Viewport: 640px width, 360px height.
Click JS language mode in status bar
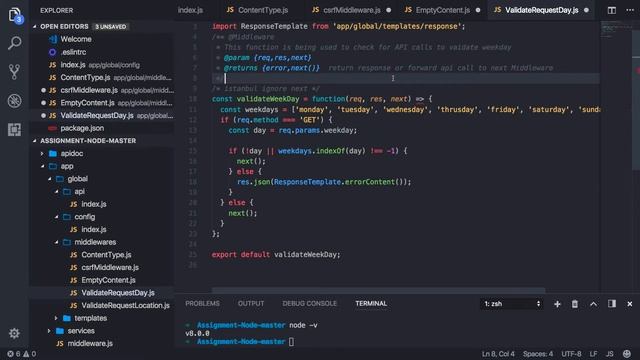pyautogui.click(x=610, y=354)
